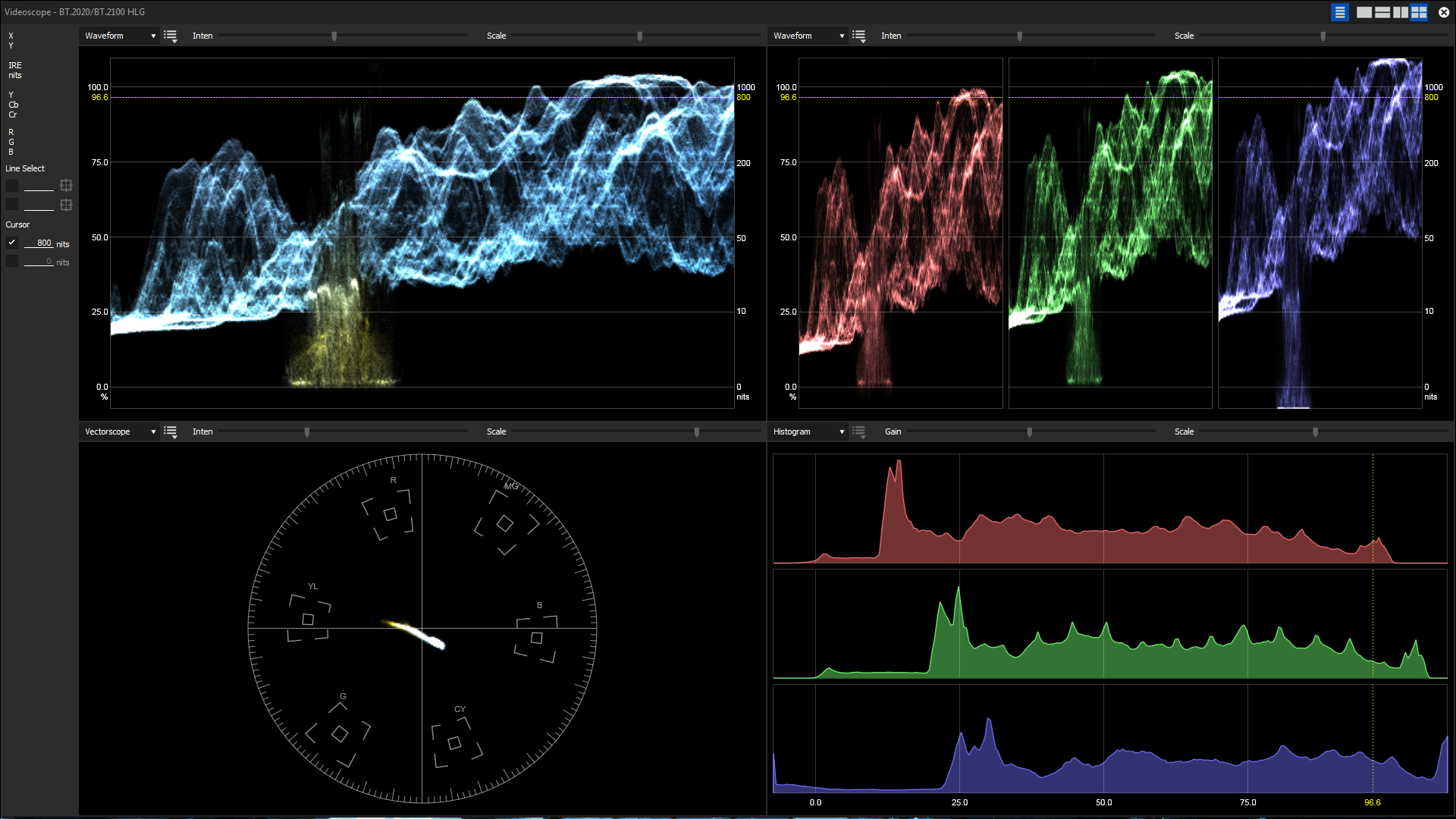Enable the second cursor 0 nits checkbox
1456x819 pixels.
(12, 262)
